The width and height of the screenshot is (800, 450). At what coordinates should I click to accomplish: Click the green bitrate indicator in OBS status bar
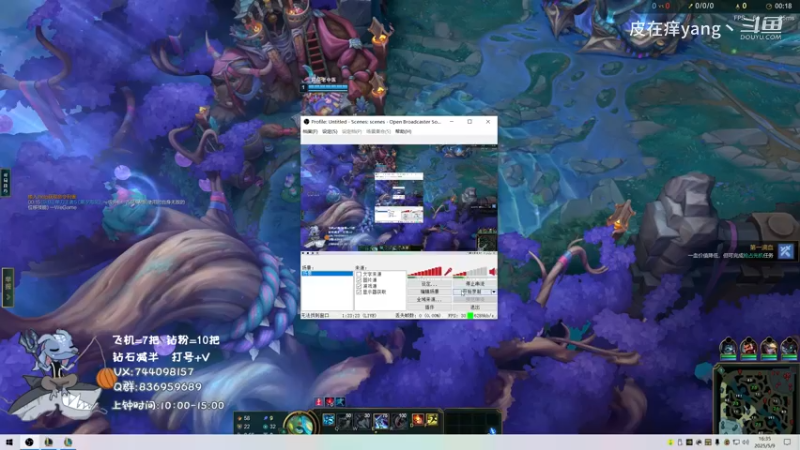coord(470,316)
